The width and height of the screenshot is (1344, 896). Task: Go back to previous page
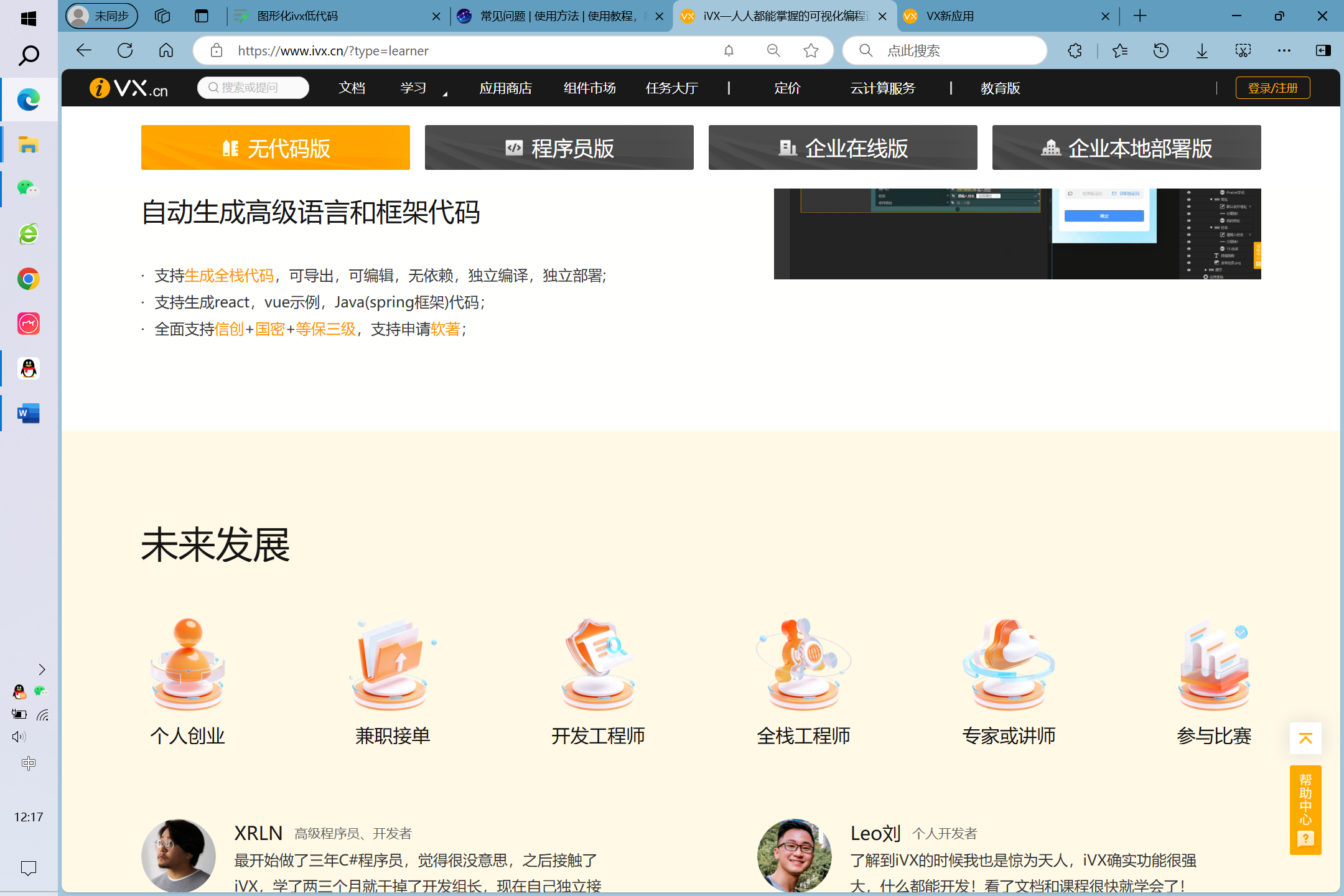coord(84,50)
